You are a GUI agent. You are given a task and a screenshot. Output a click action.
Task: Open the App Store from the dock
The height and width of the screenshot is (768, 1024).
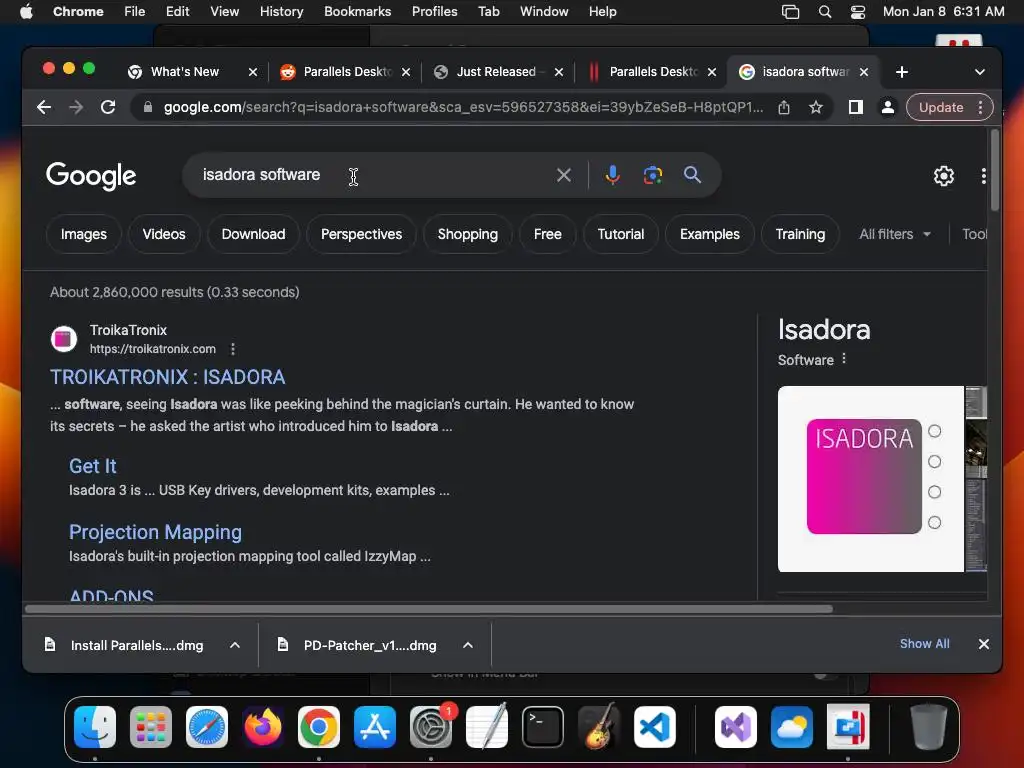point(375,726)
